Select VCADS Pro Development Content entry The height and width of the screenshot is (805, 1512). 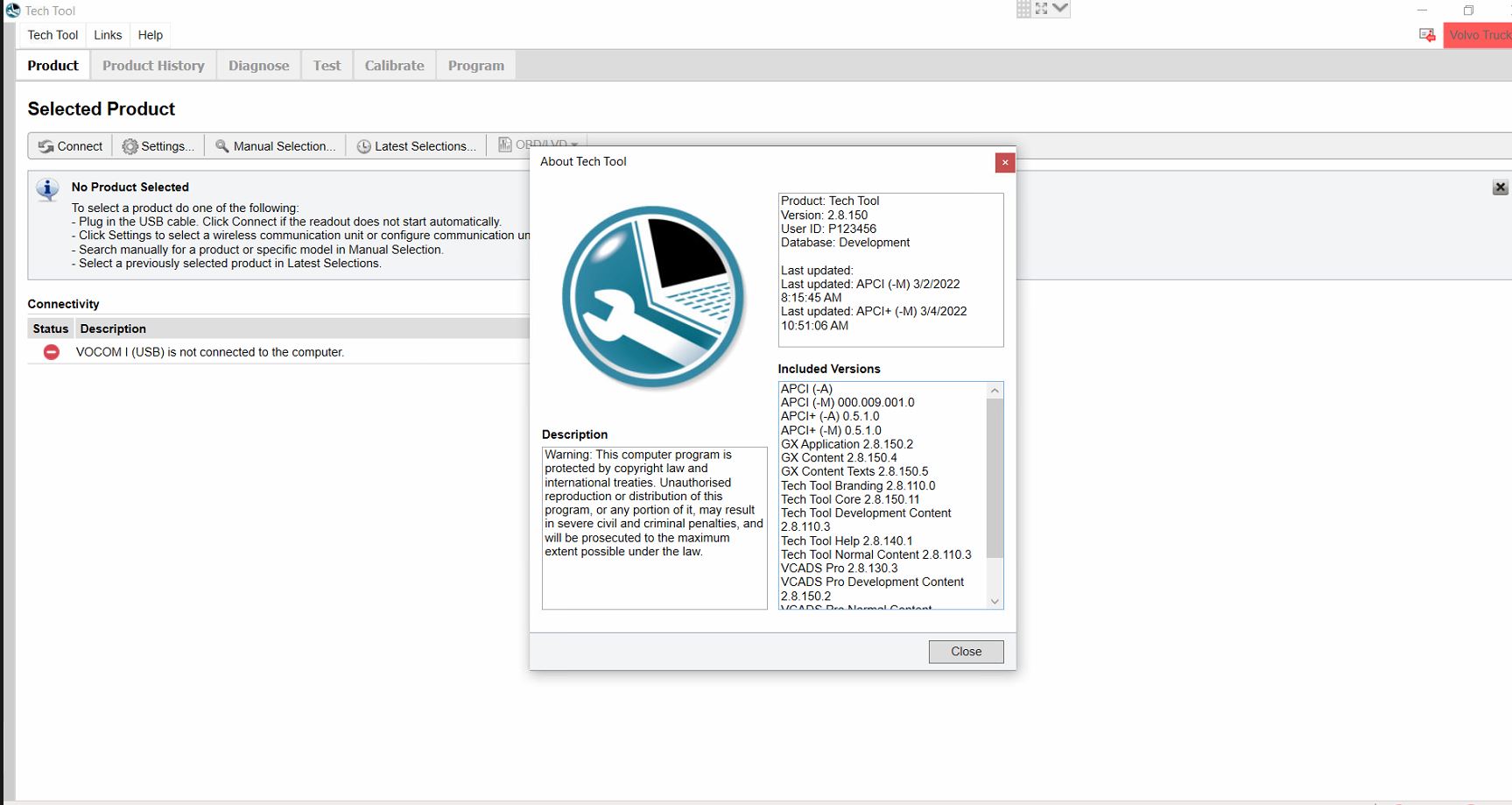pyautogui.click(x=872, y=589)
